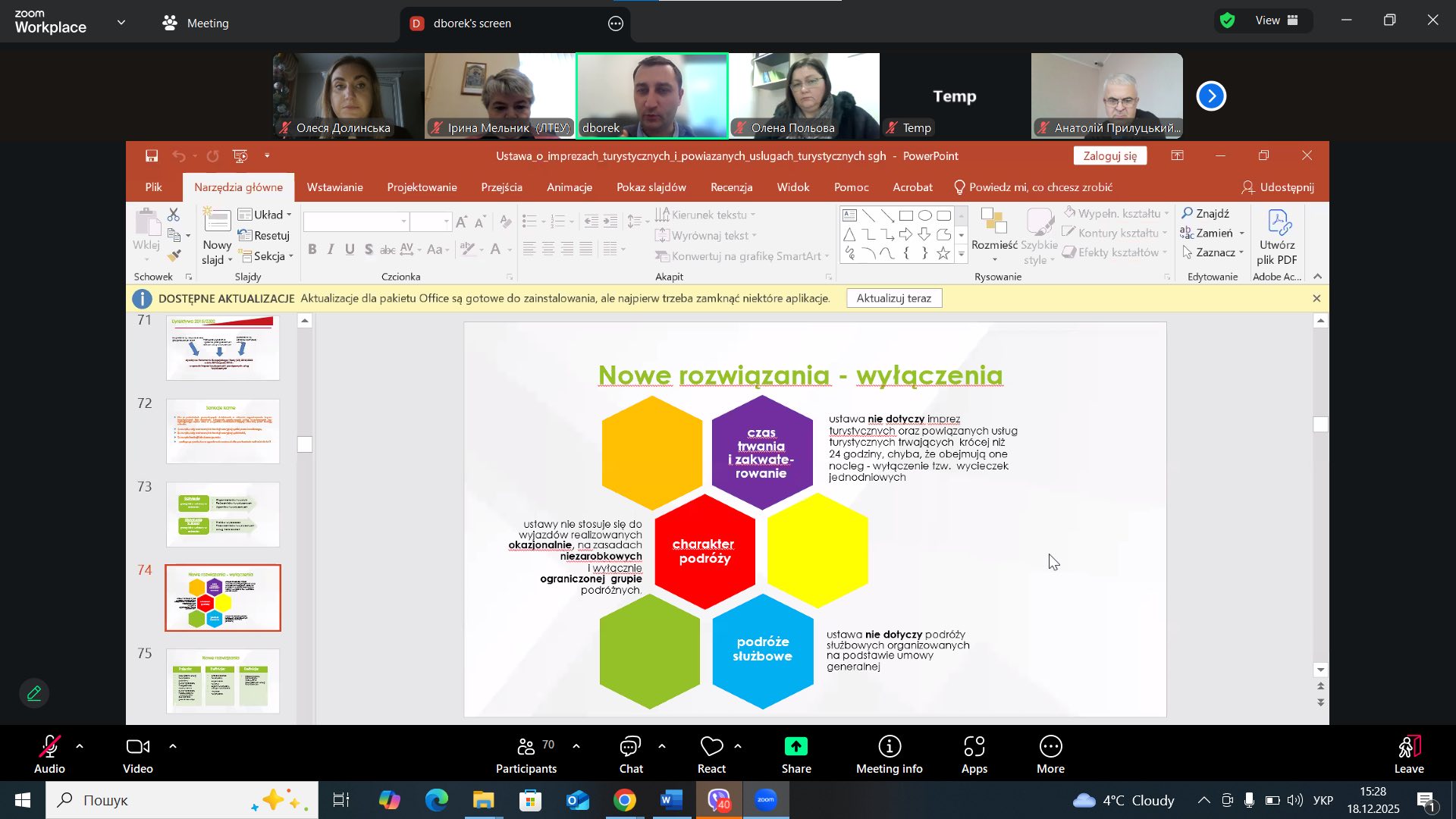This screenshot has height=819, width=1456.
Task: Click the annotation pencil icon
Action: click(34, 693)
